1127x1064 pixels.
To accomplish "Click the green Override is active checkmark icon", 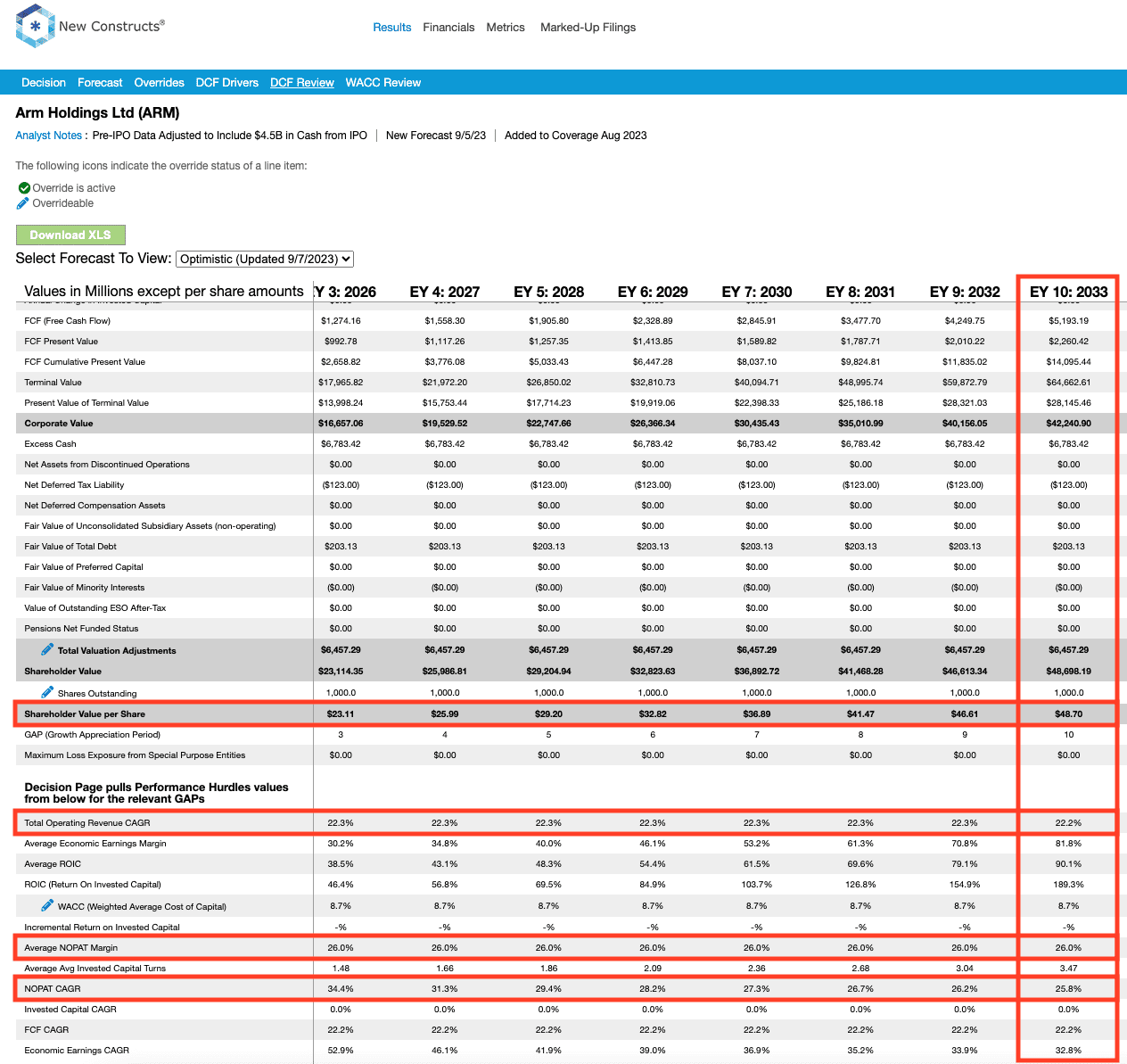I will (24, 188).
